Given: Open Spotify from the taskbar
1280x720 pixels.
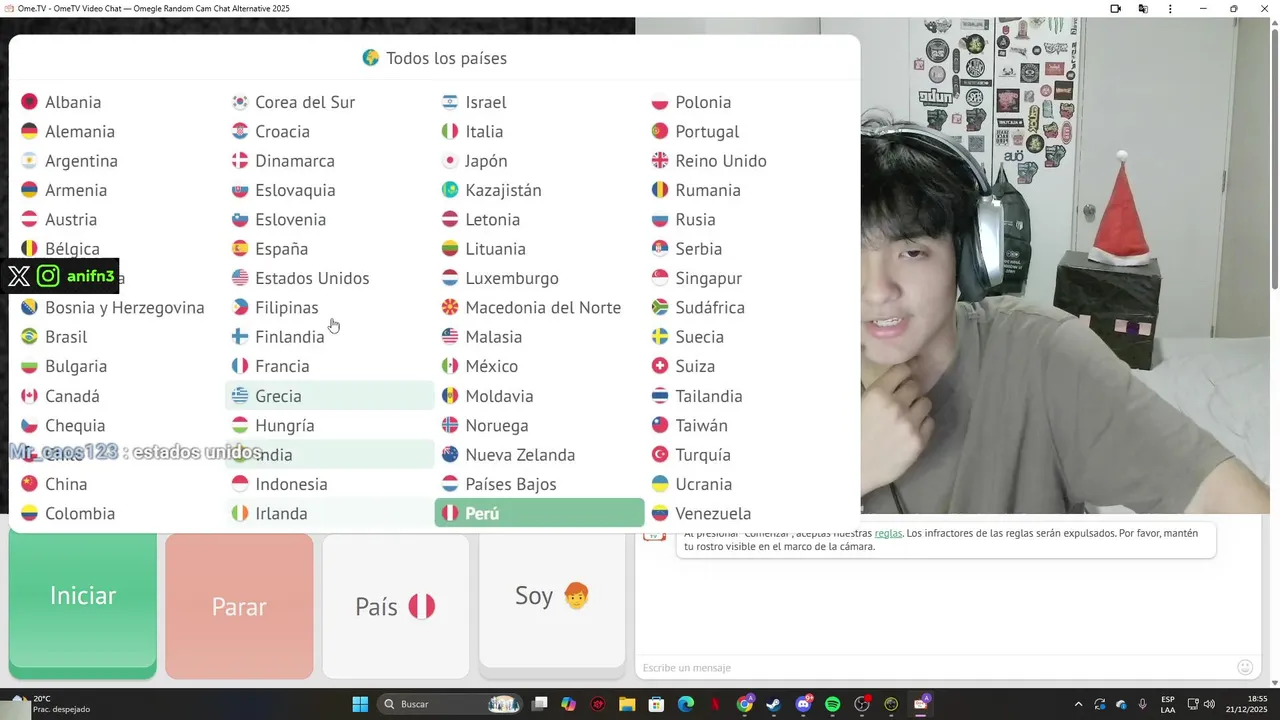Looking at the screenshot, I should click(832, 704).
